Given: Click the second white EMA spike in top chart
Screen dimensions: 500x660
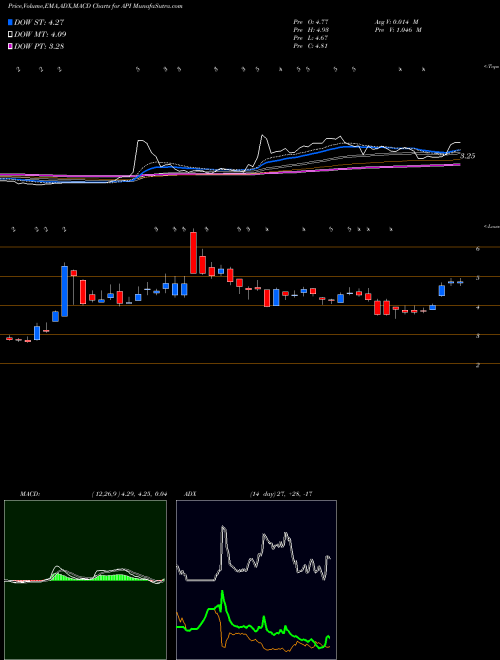Looking at the screenshot, I should click(x=263, y=137).
